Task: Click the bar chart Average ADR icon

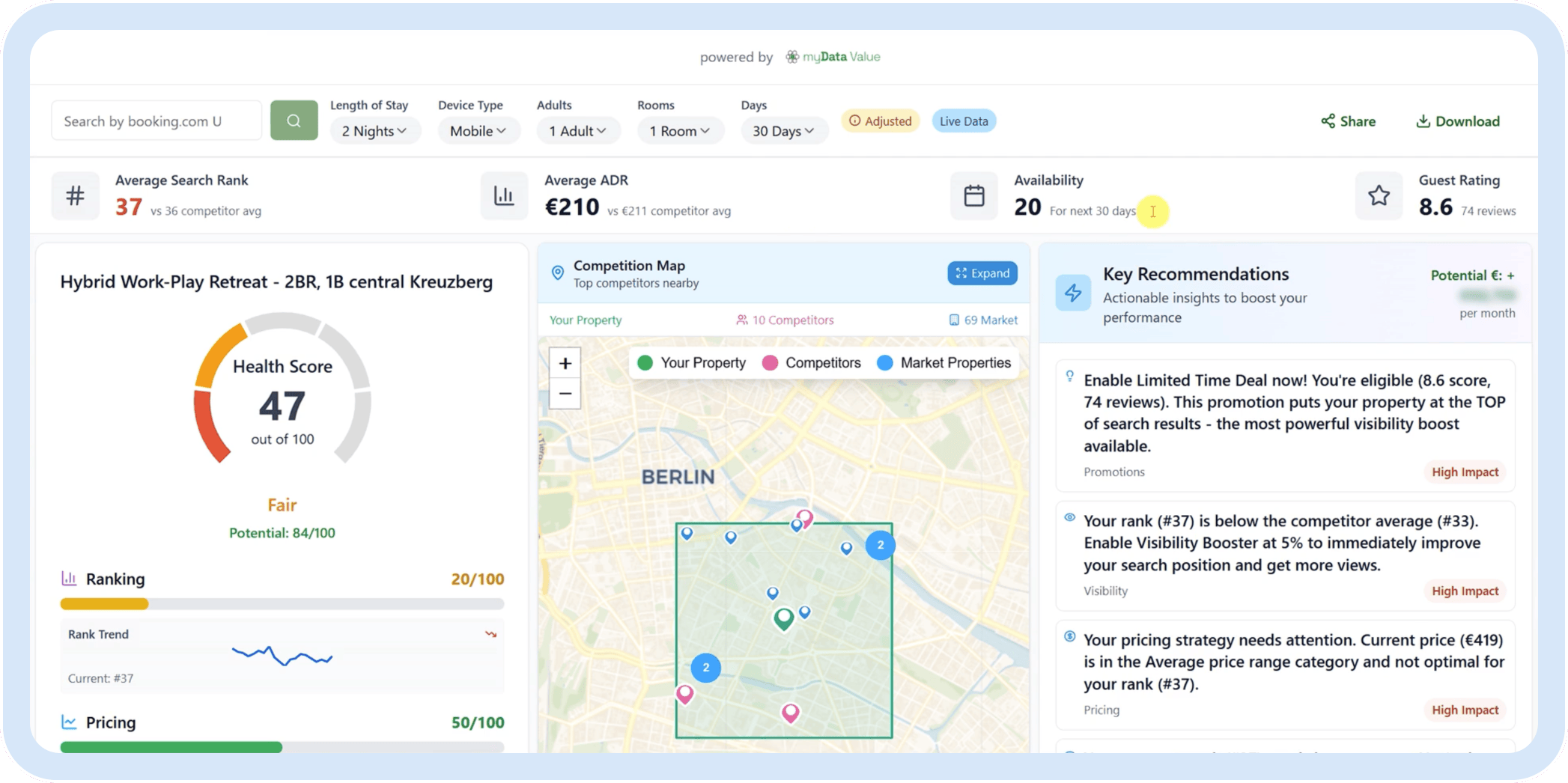Action: pyautogui.click(x=504, y=196)
